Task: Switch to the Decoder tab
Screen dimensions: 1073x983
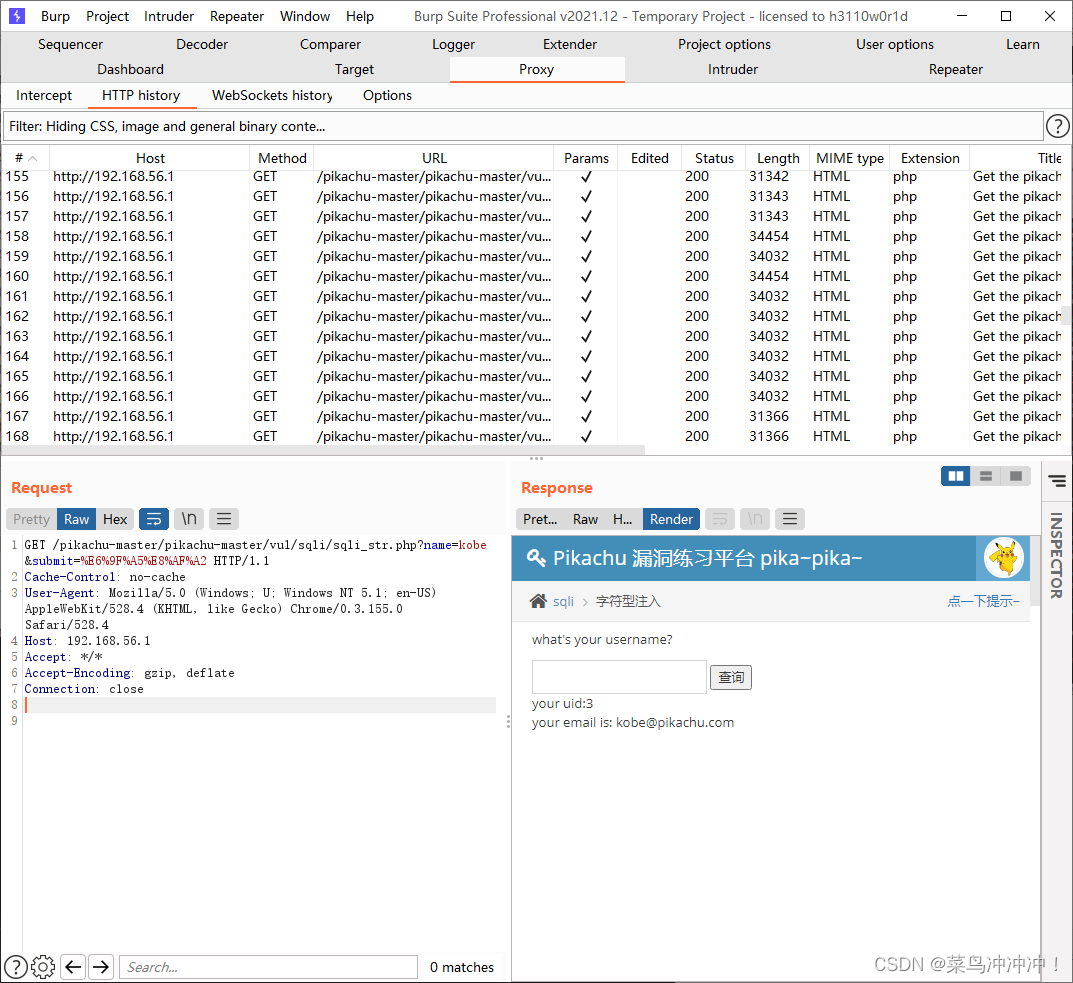Action: coord(202,44)
